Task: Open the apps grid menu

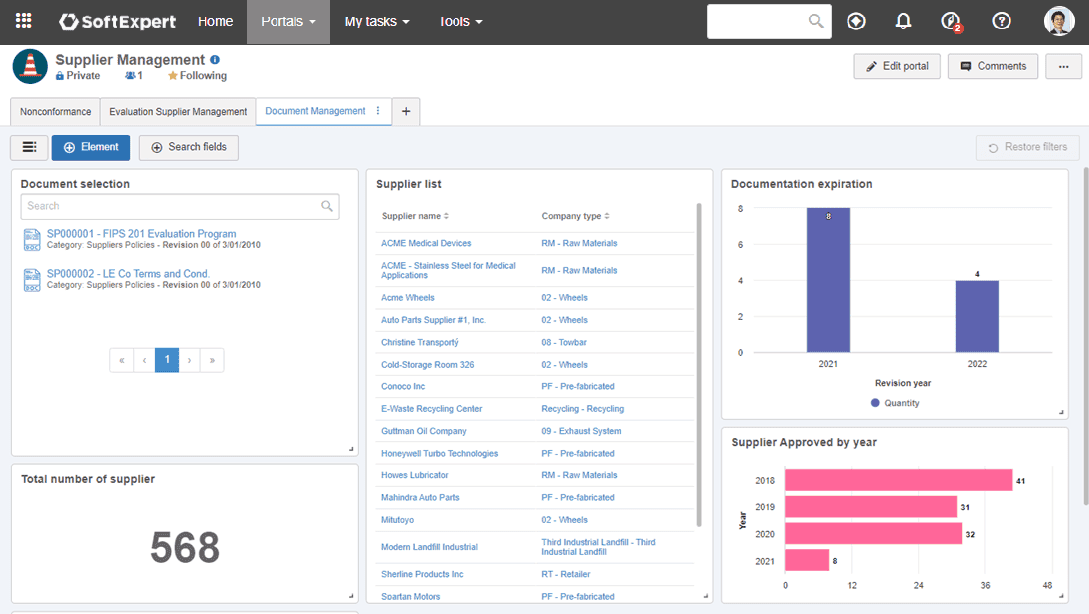Action: pos(24,20)
